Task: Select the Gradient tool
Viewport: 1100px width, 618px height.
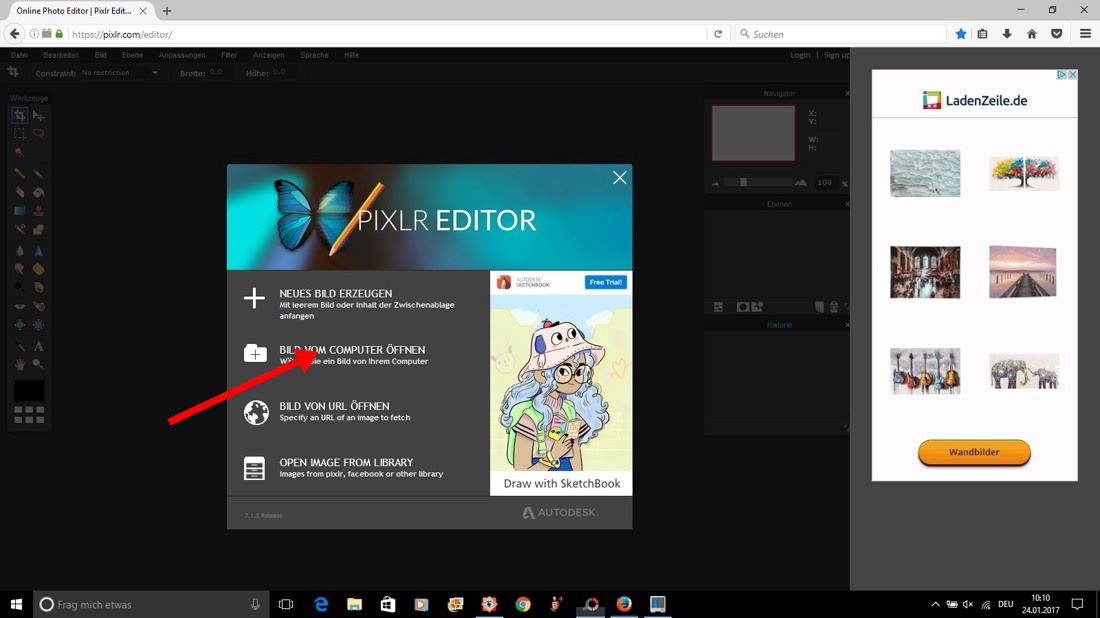Action: point(20,210)
